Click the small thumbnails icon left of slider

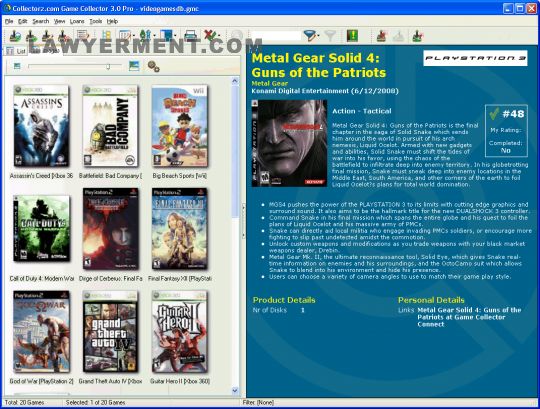coord(17,66)
